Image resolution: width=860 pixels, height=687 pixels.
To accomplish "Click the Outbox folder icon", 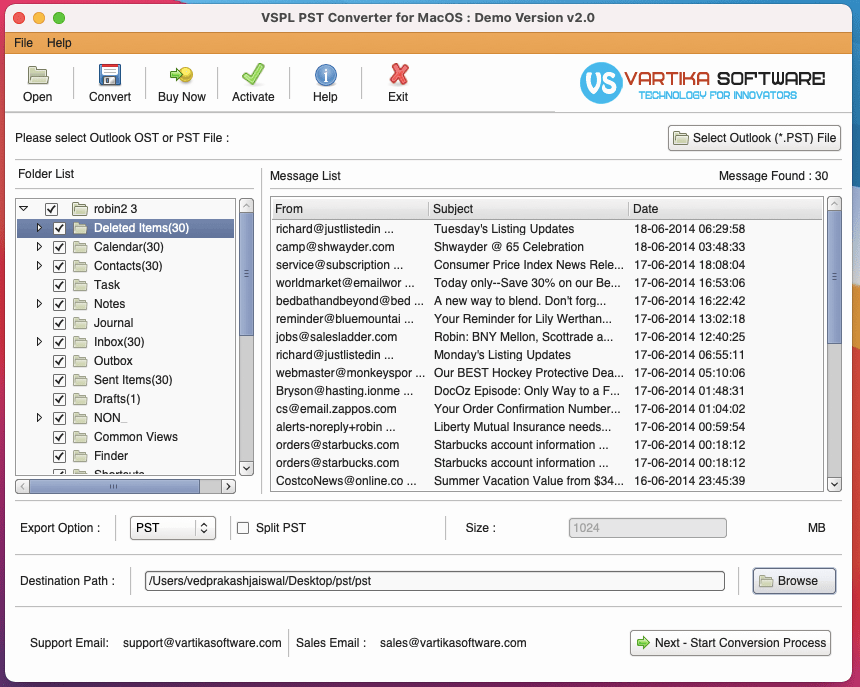I will click(81, 361).
